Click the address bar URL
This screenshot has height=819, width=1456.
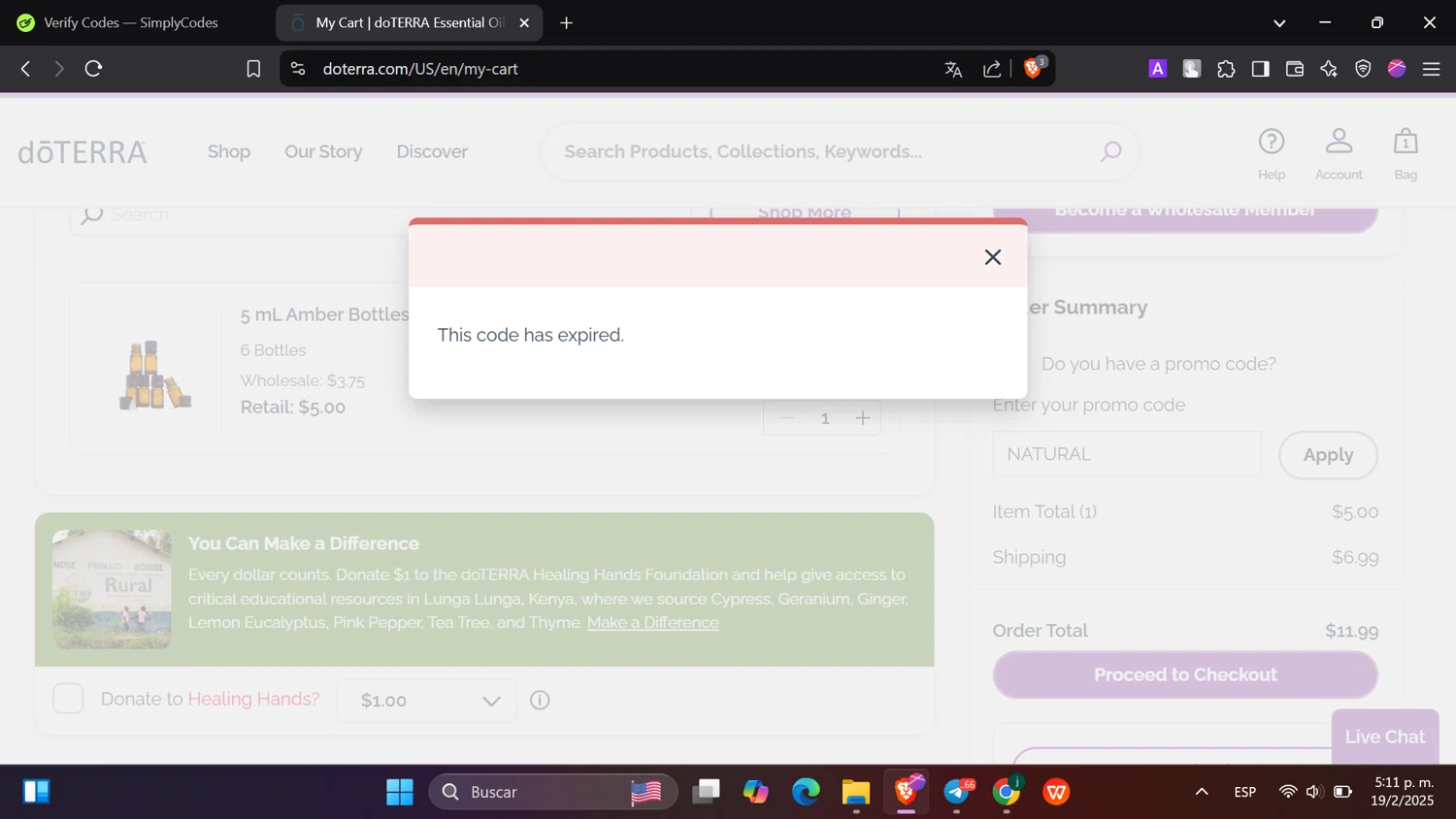[x=420, y=69]
